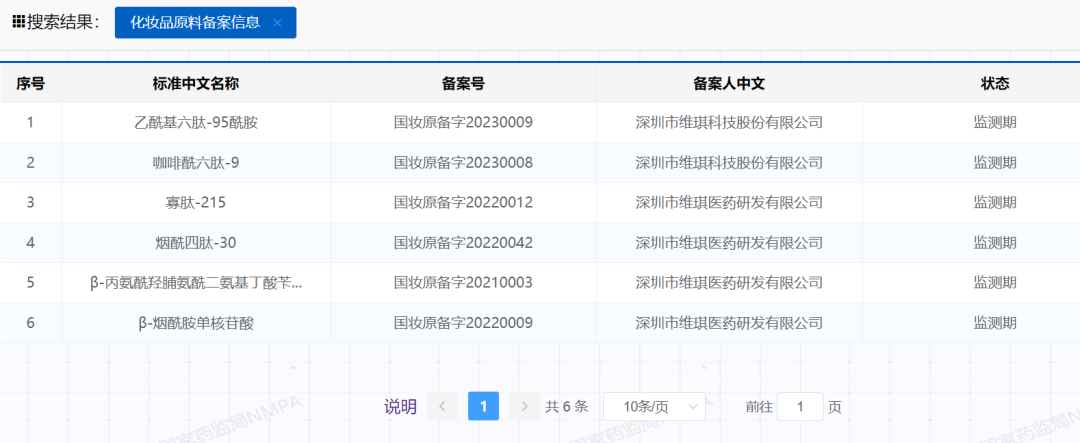
Task: Click row number 1 cell
Action: point(30,123)
